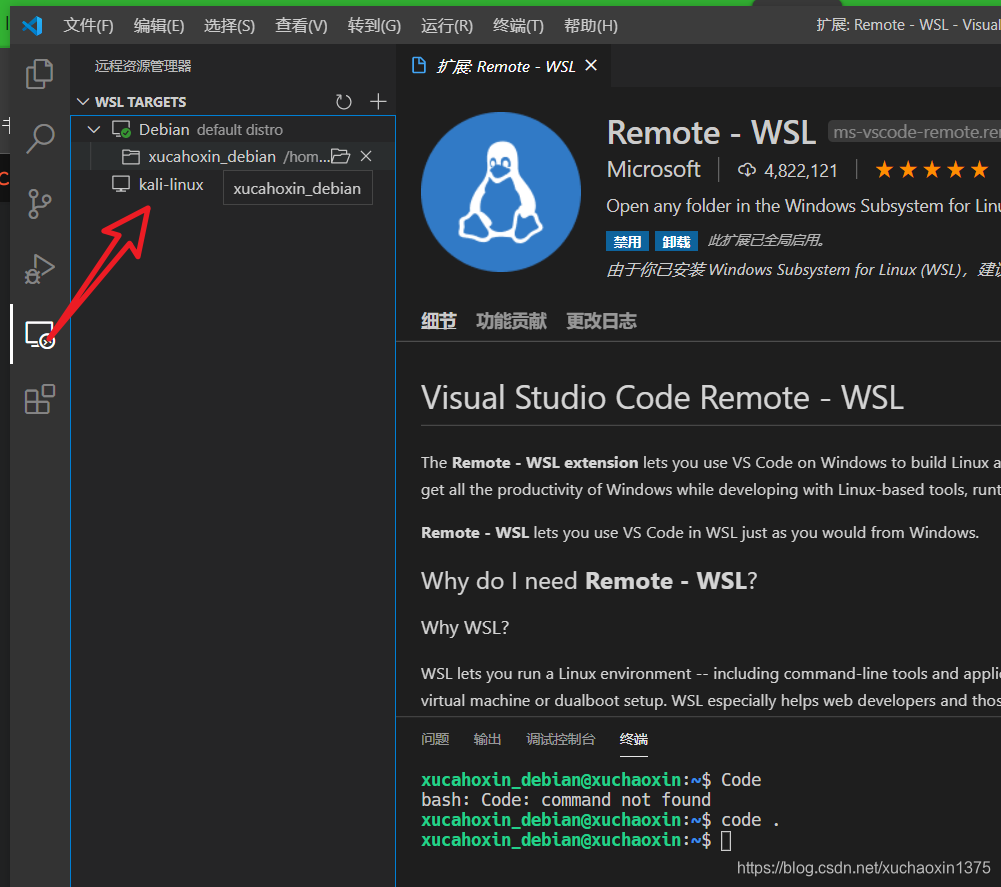The height and width of the screenshot is (887, 1001).
Task: Click the Remote - WSL penguin logo
Action: click(x=500, y=192)
